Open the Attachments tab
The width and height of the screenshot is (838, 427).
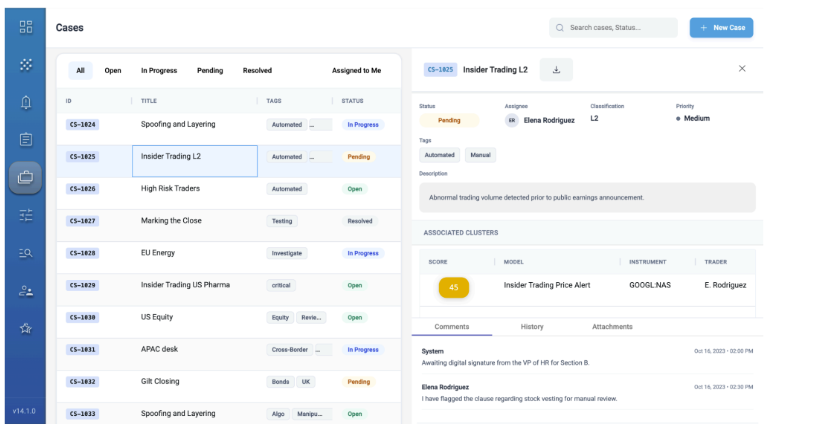612,327
